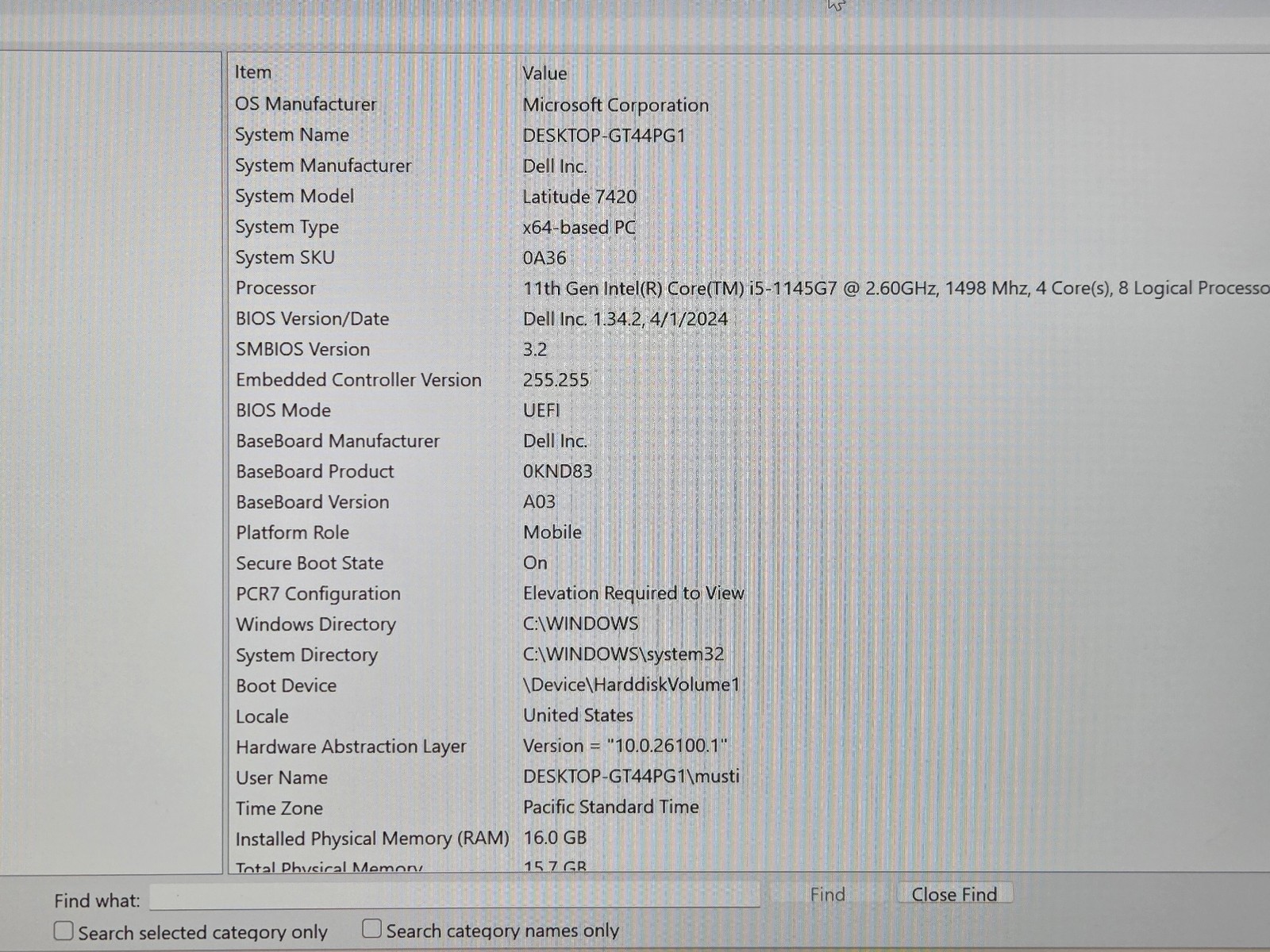Select the 3.2 SMBIOS value
1270x952 pixels.
tap(535, 349)
